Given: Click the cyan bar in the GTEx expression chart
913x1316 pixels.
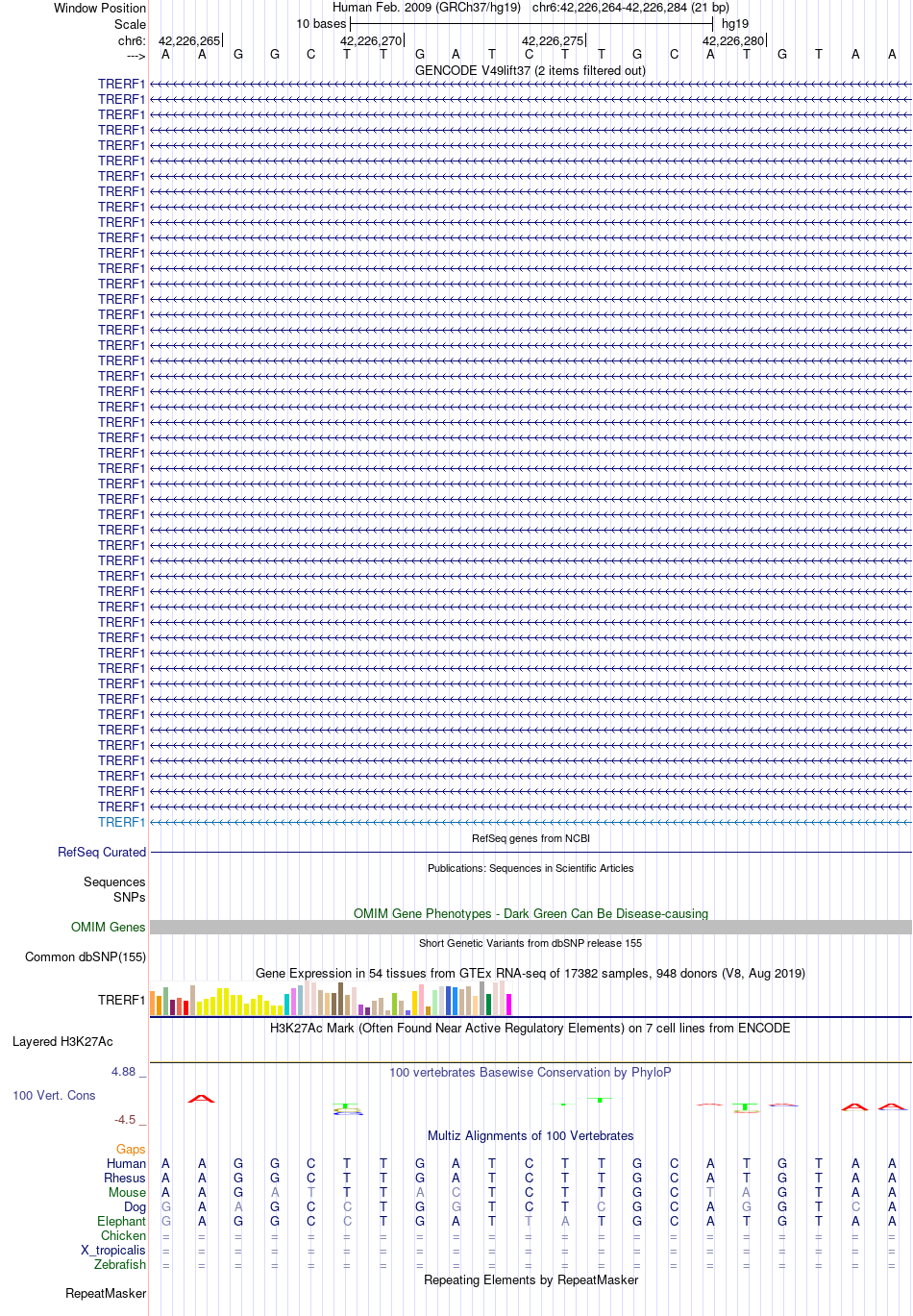Looking at the screenshot, I should (x=286, y=1005).
